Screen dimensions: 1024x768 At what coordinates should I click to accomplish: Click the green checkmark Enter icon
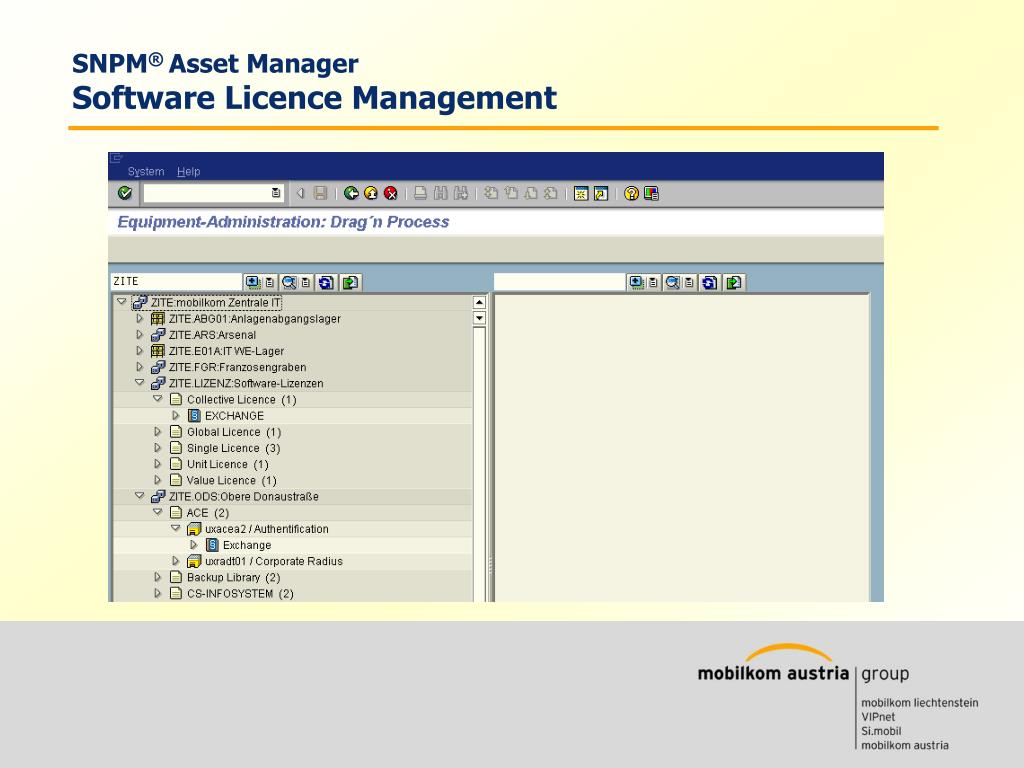click(125, 193)
